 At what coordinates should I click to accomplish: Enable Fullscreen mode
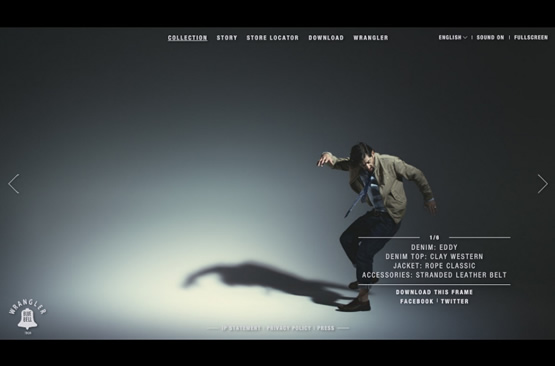(x=531, y=38)
